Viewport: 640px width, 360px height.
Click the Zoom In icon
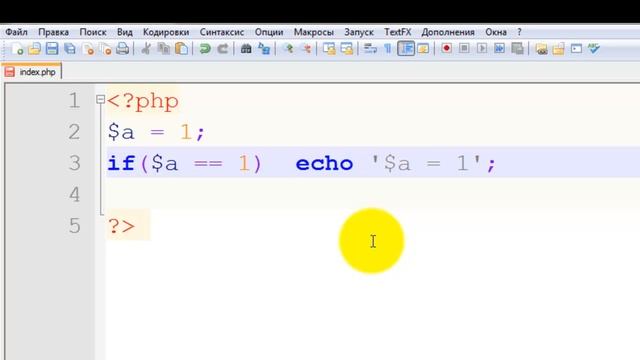pyautogui.click(x=288, y=49)
